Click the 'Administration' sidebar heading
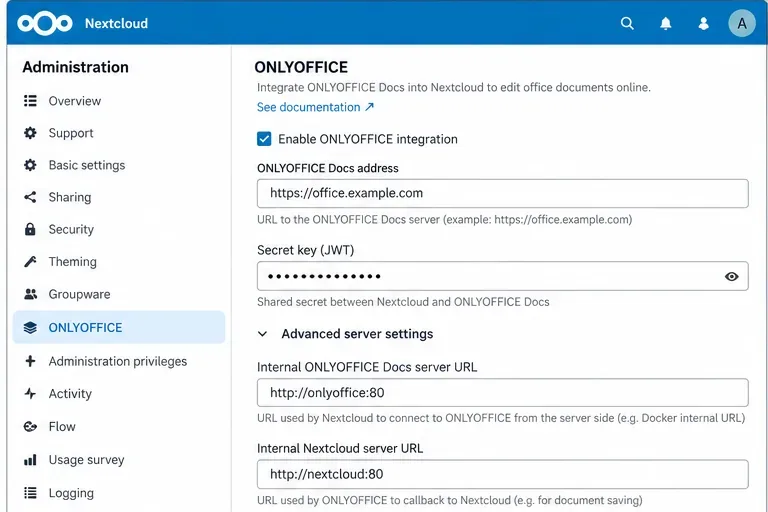 coord(75,67)
